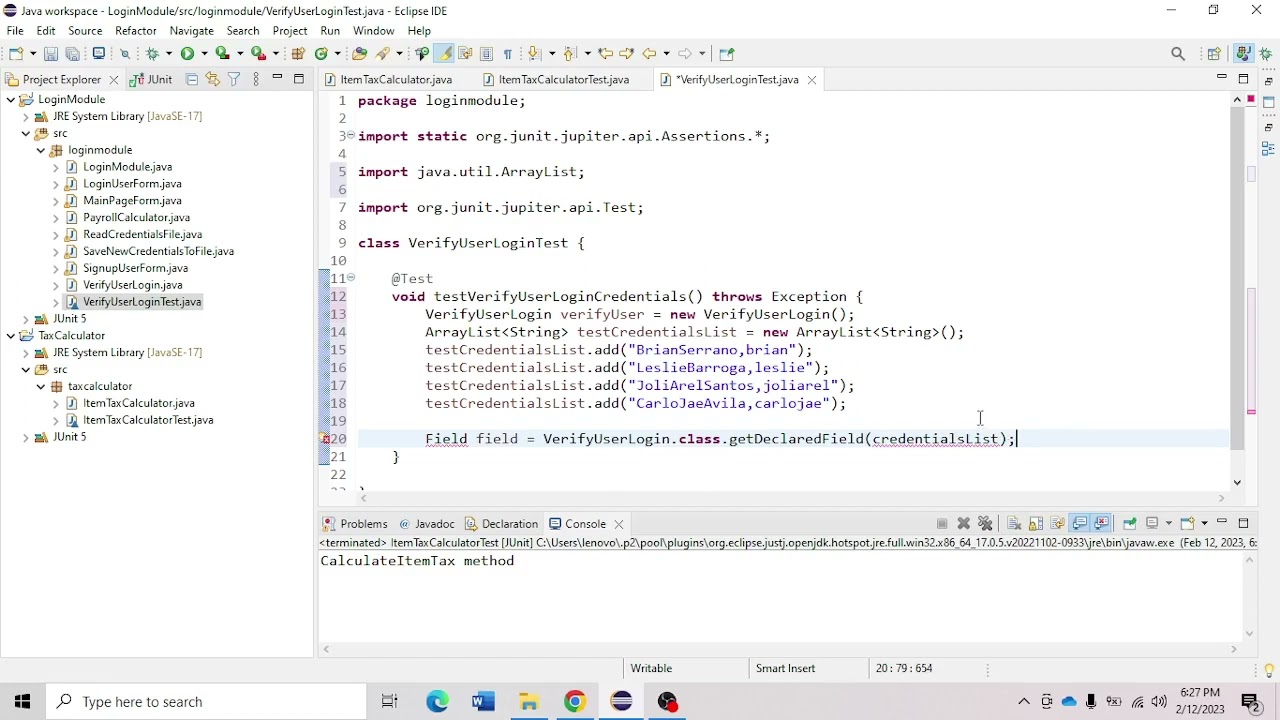Image resolution: width=1280 pixels, height=720 pixels.
Task: Click the Debug bug icon
Action: pos(152,54)
